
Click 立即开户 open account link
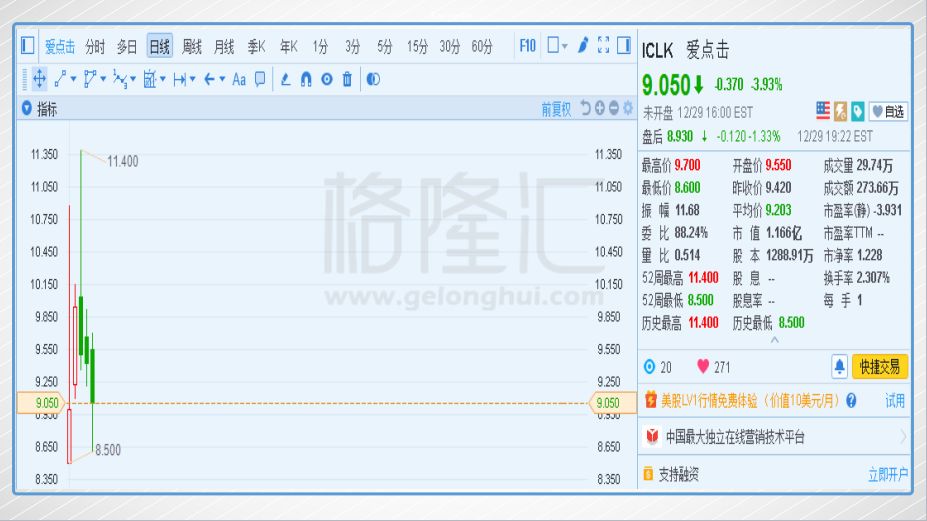pyautogui.click(x=888, y=474)
